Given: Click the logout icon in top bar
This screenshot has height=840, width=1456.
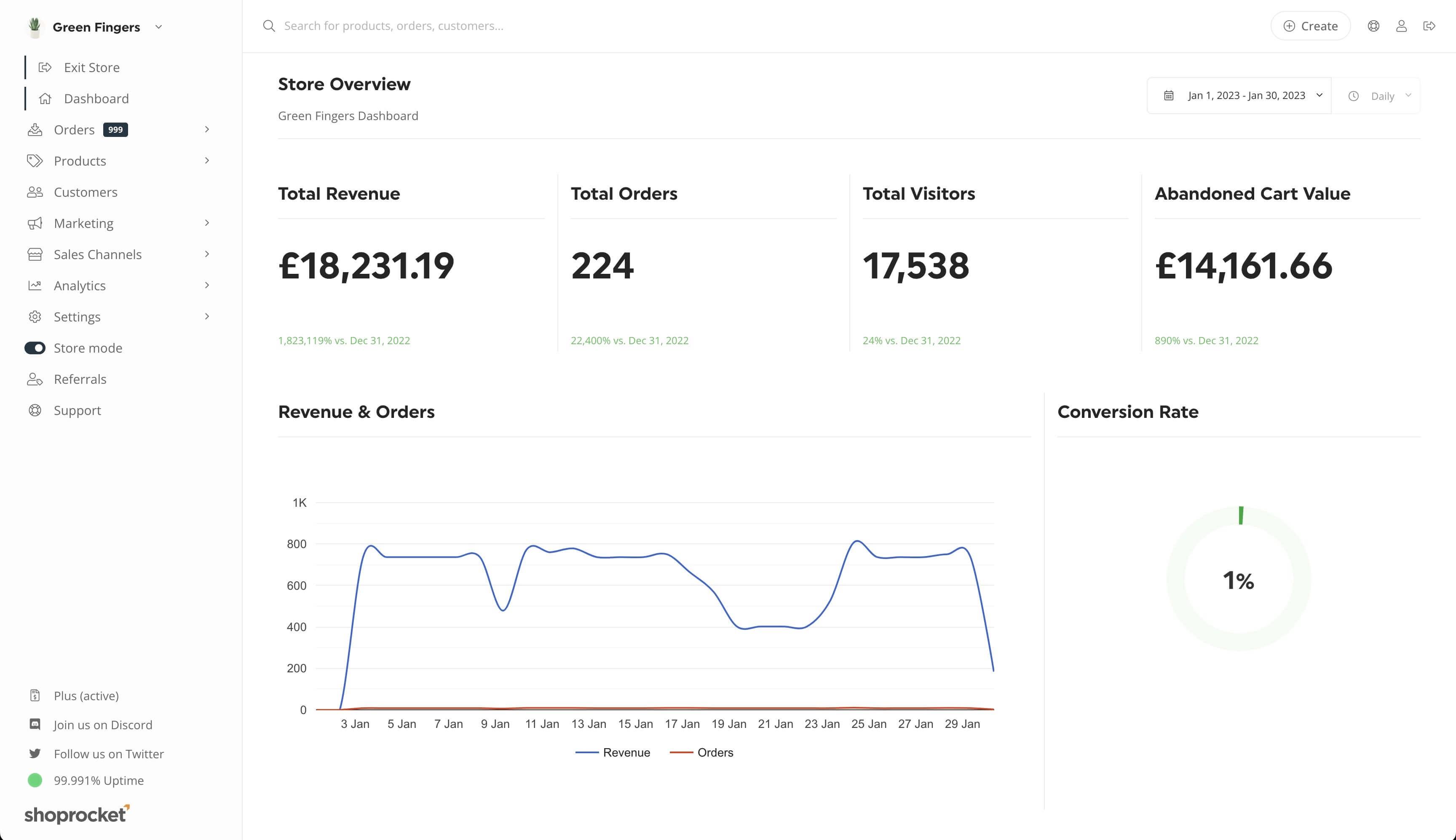Looking at the screenshot, I should tap(1429, 26).
